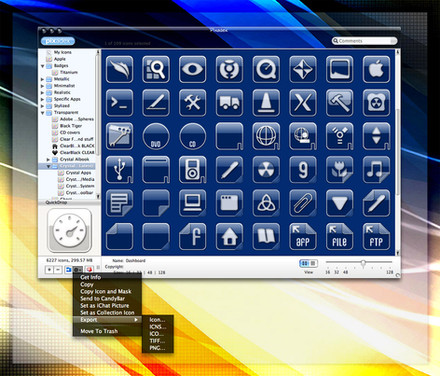Select the afp location icon
Viewport: 440px width, 376px height.
303,237
